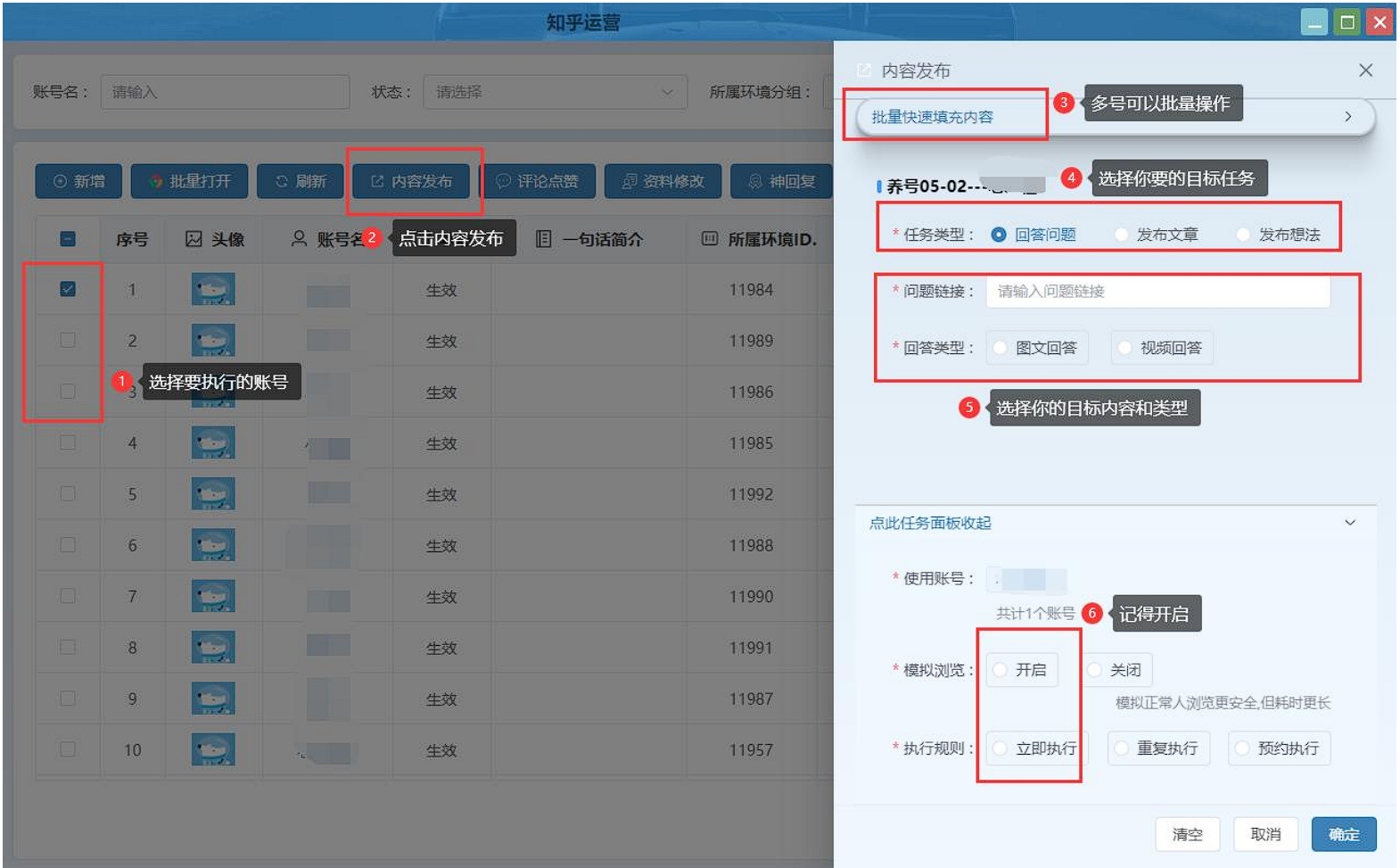Click the avatar thumbnail in row 1
This screenshot has width=1400, height=868.
(213, 290)
